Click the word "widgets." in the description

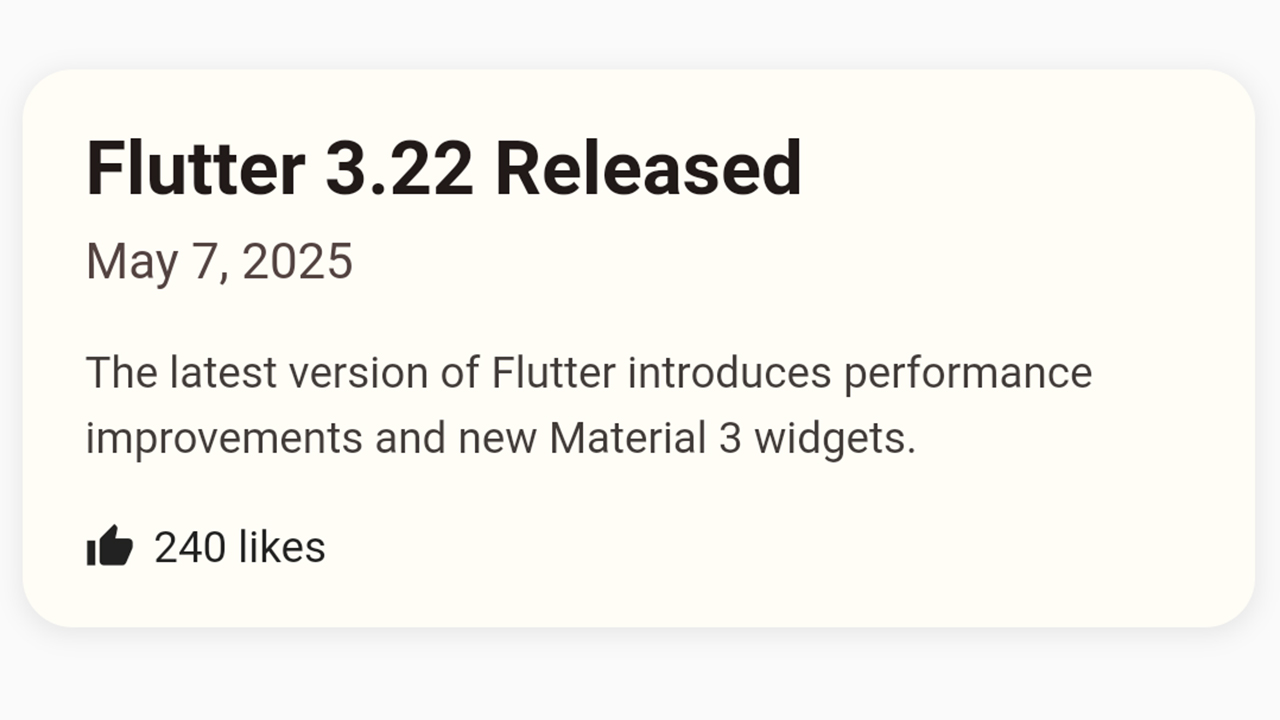tap(835, 440)
